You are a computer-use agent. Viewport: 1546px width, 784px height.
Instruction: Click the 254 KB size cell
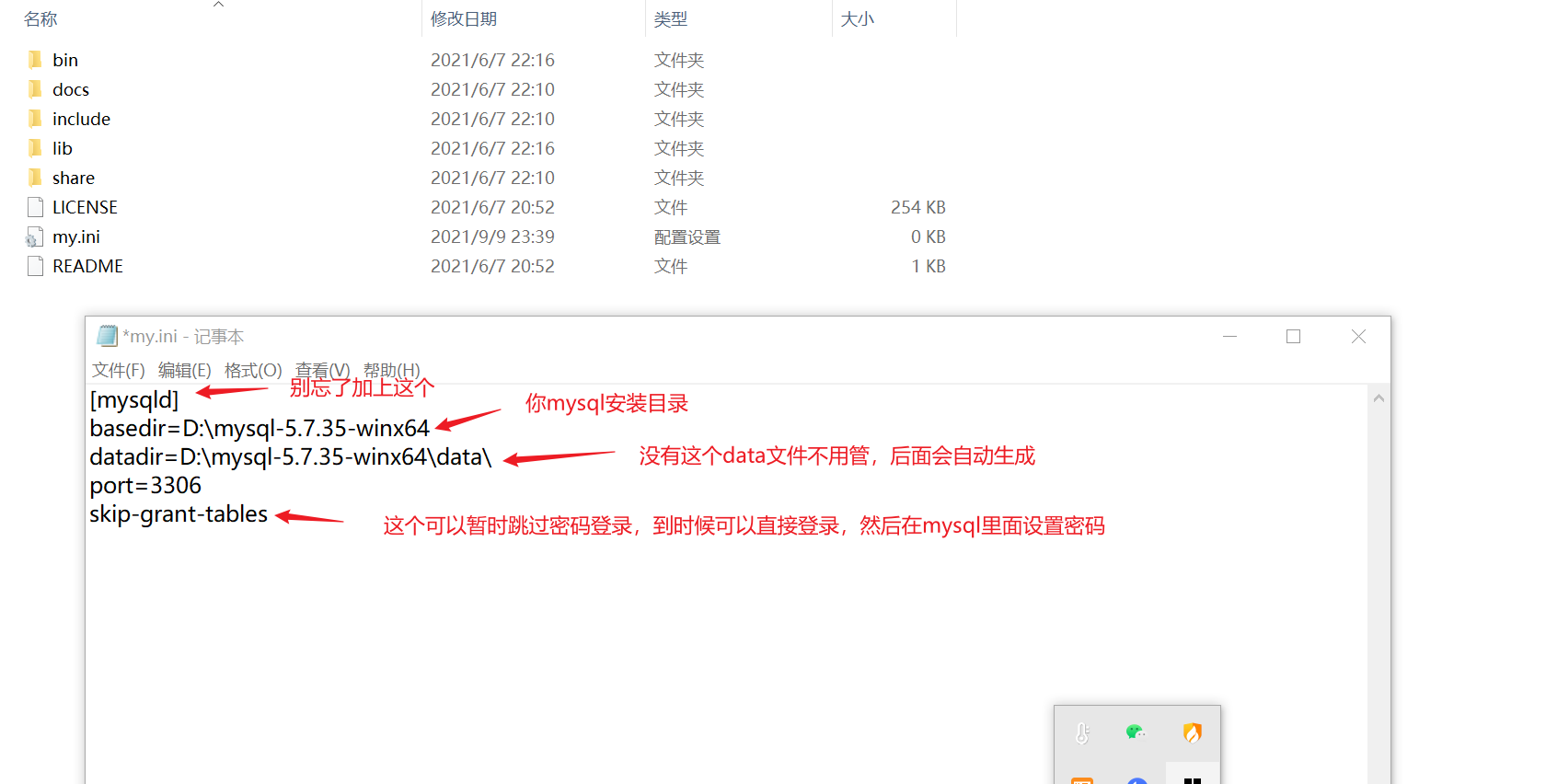[x=917, y=207]
